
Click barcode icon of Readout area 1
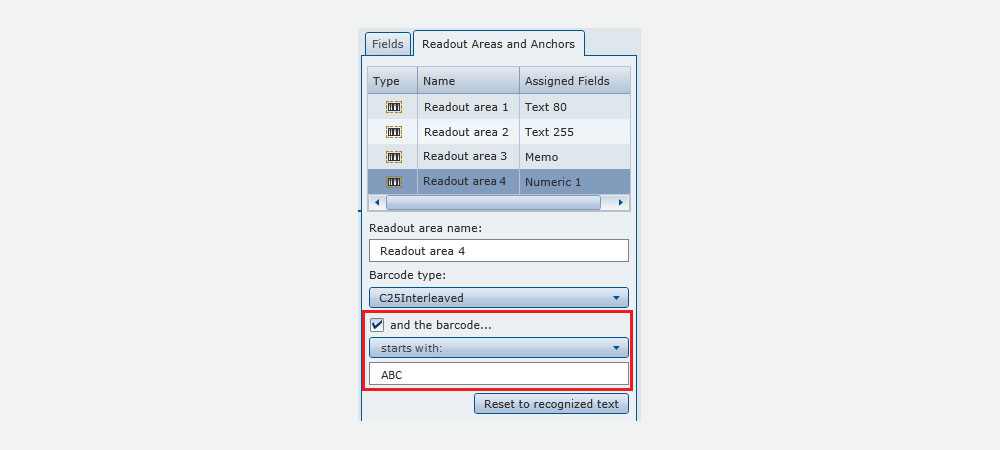(393, 107)
